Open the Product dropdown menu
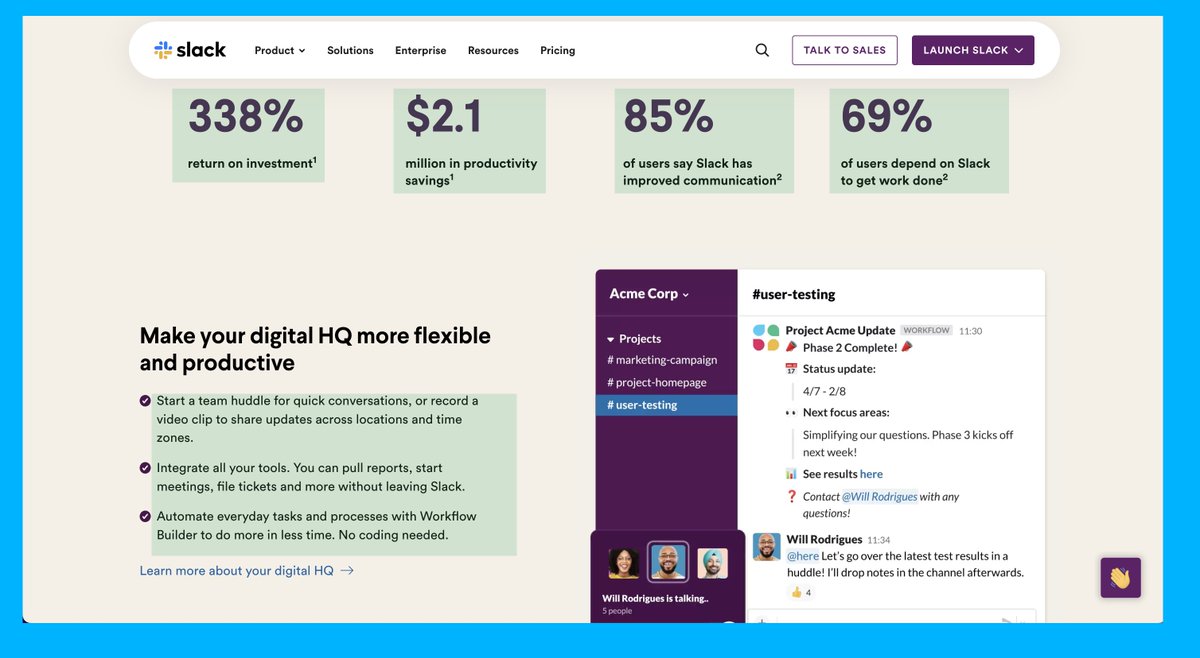1200x658 pixels. tap(280, 50)
